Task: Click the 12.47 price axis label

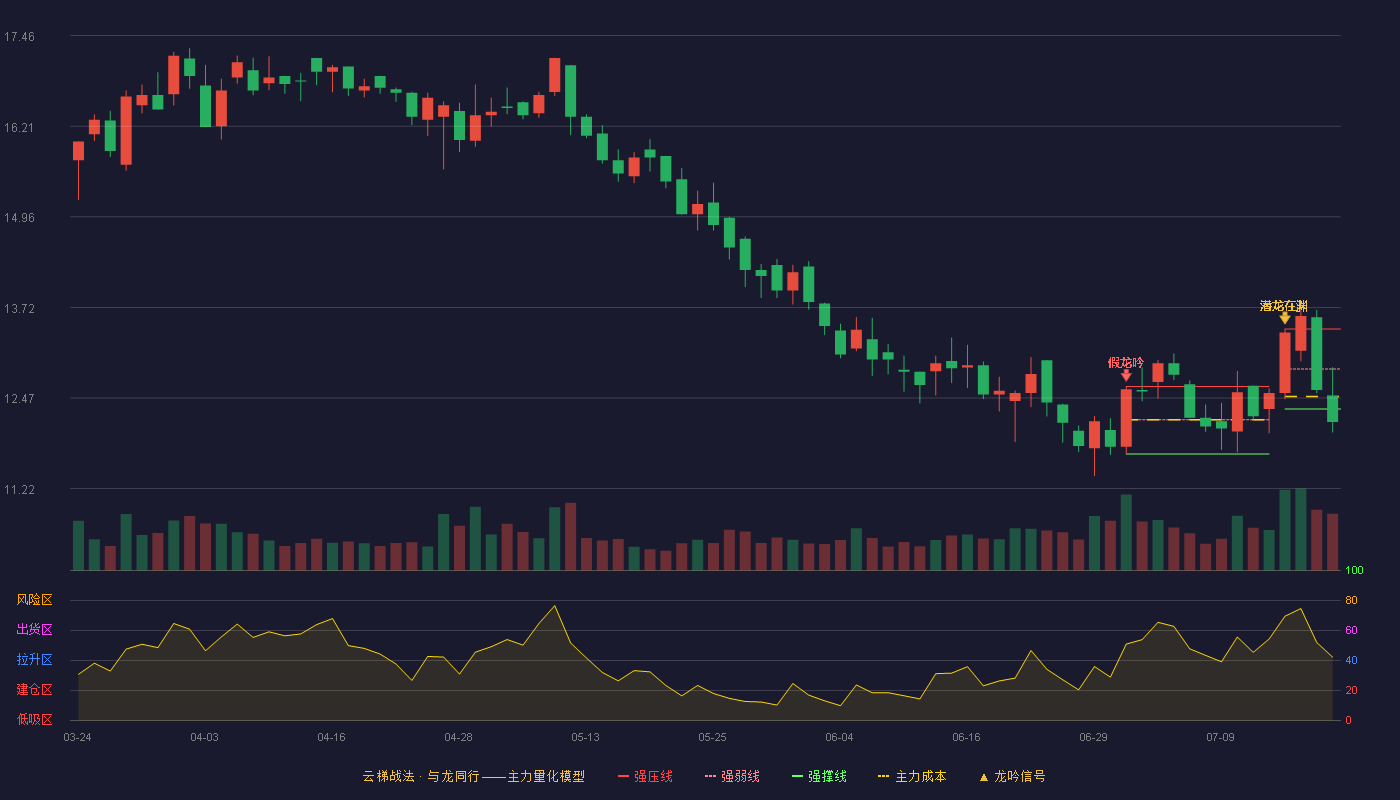Action: tap(19, 398)
